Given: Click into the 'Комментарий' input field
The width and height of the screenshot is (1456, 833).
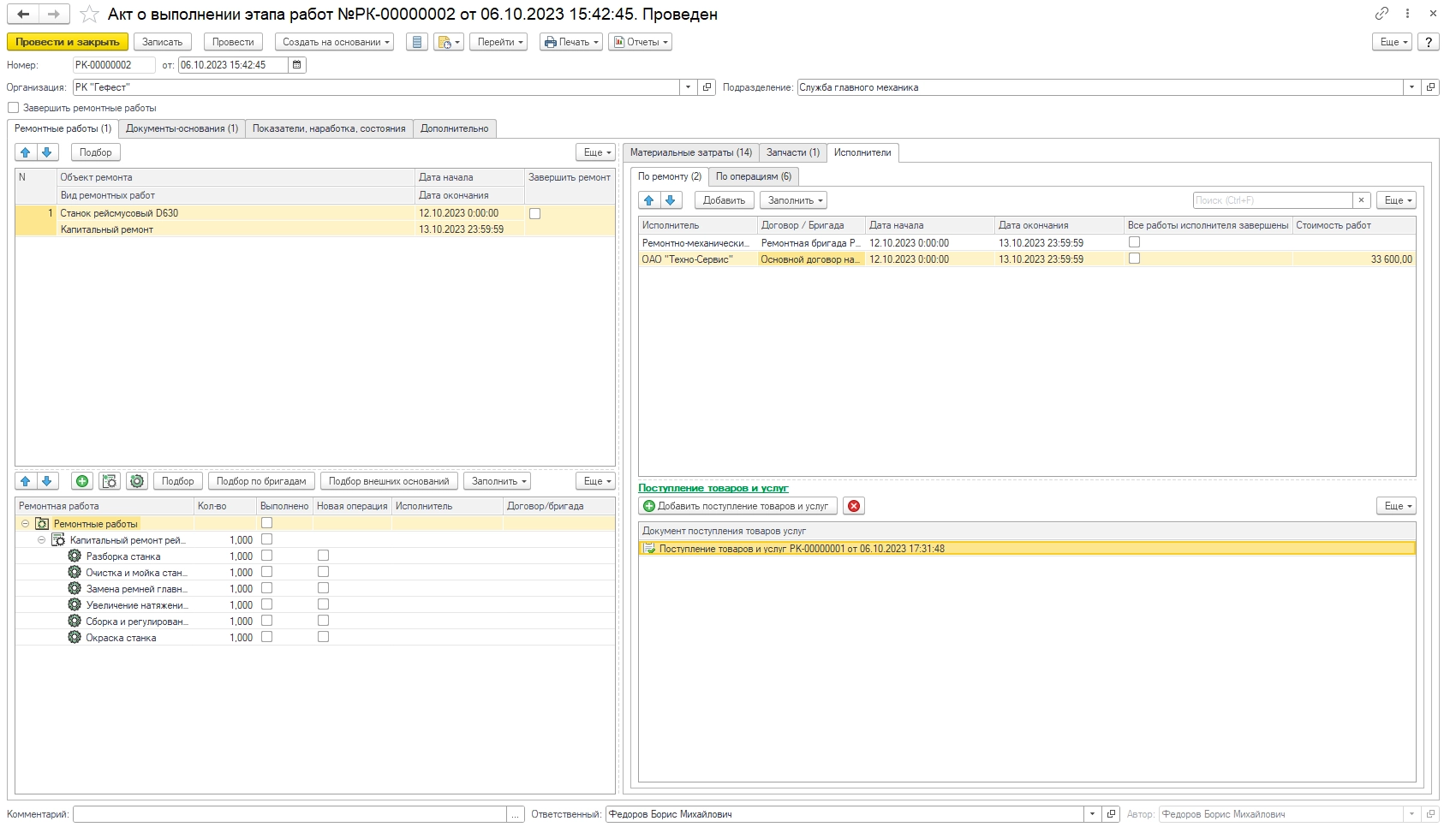Looking at the screenshot, I should click(x=289, y=814).
